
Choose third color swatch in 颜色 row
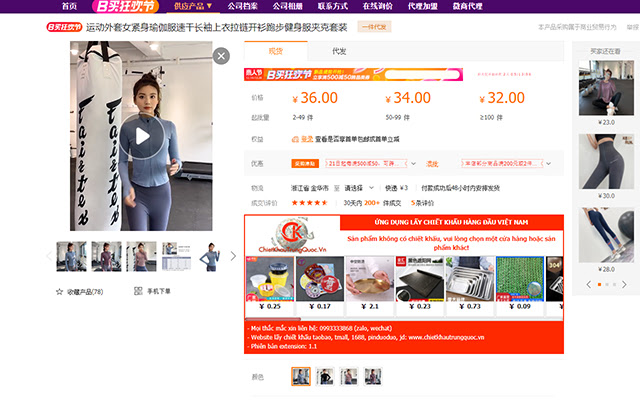click(349, 376)
